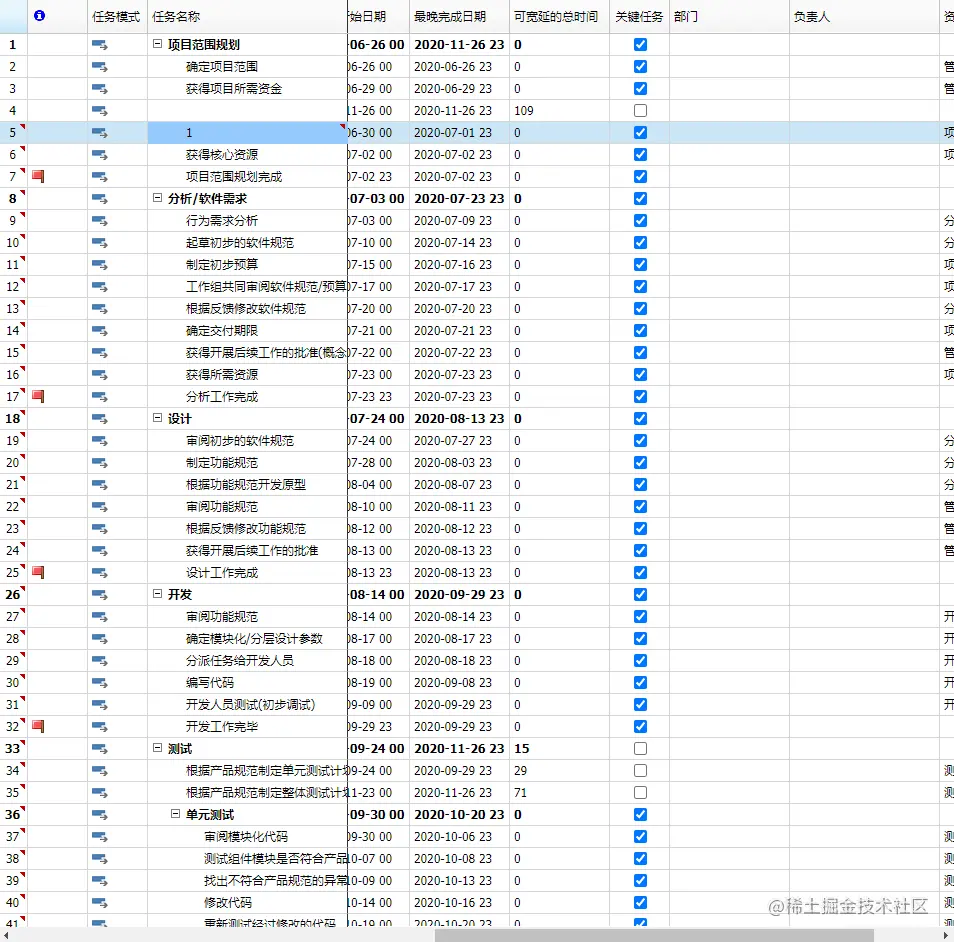Click the red milestone flag beside 项目范围规划完成
The height and width of the screenshot is (942, 954).
[x=37, y=176]
